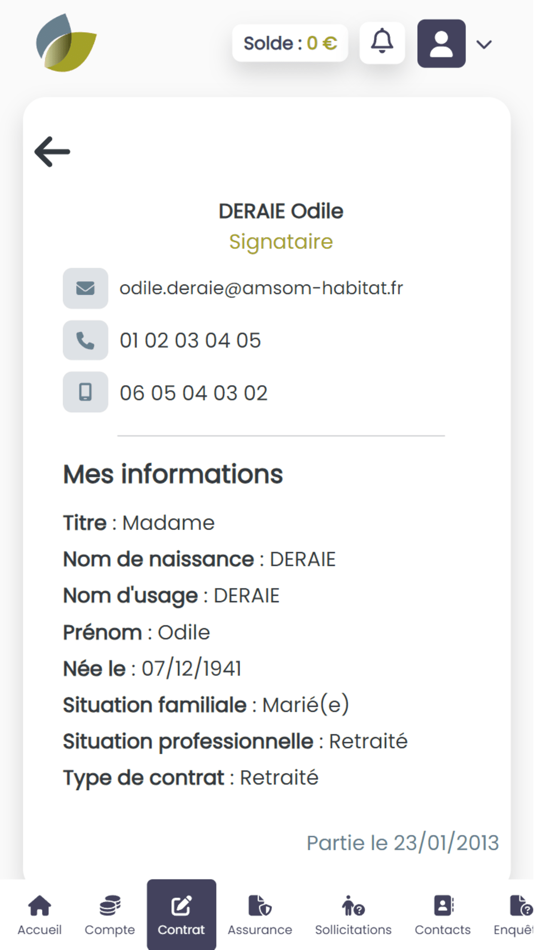This screenshot has height=950, width=534.
Task: Open the odile.deraie@amsom-habitat.fr email address
Action: [261, 288]
